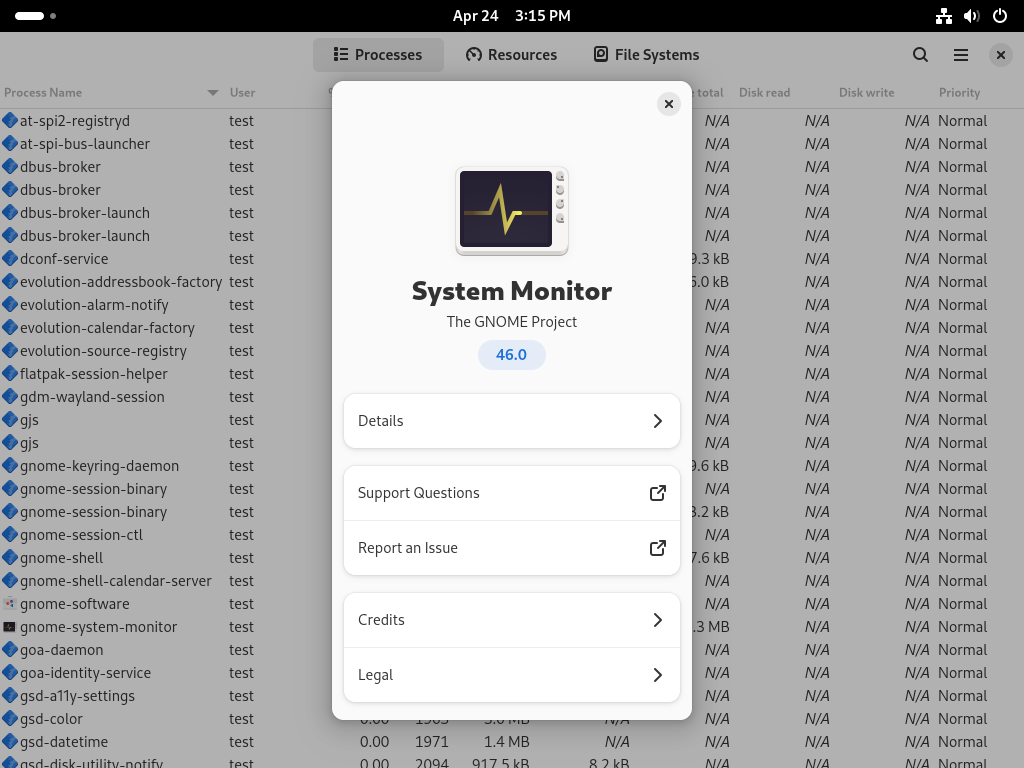Click the volume icon in top bar
The image size is (1024, 768).
click(972, 16)
